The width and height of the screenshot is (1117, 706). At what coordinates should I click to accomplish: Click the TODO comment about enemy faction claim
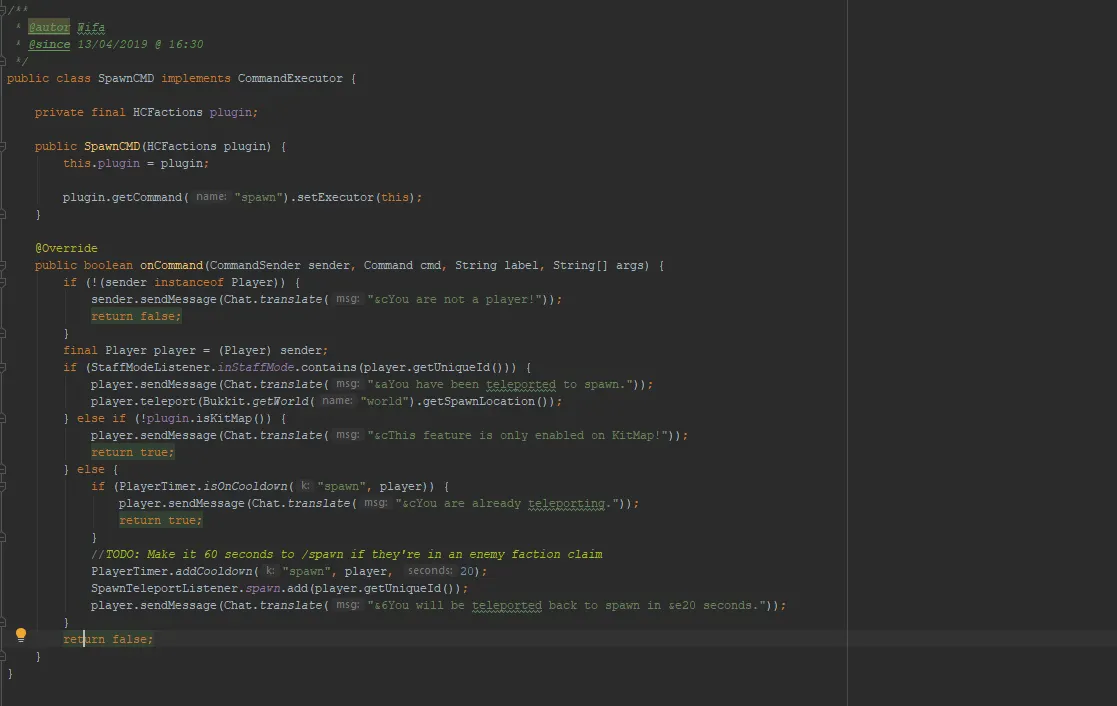point(352,554)
